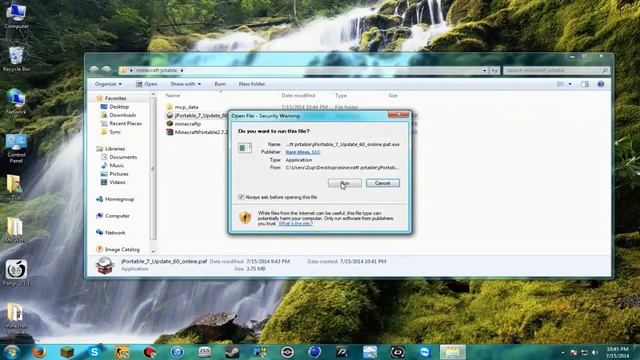Select the minecraftp file
Screen dimensions: 640x360
click(188, 124)
